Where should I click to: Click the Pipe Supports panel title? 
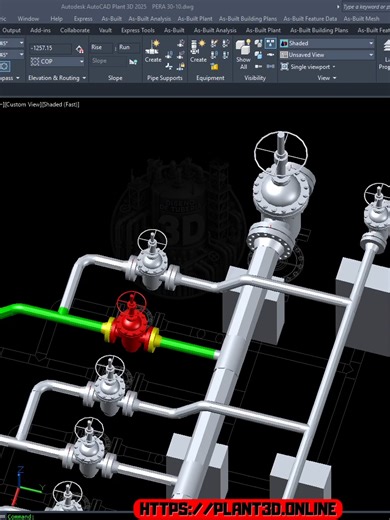tap(165, 78)
